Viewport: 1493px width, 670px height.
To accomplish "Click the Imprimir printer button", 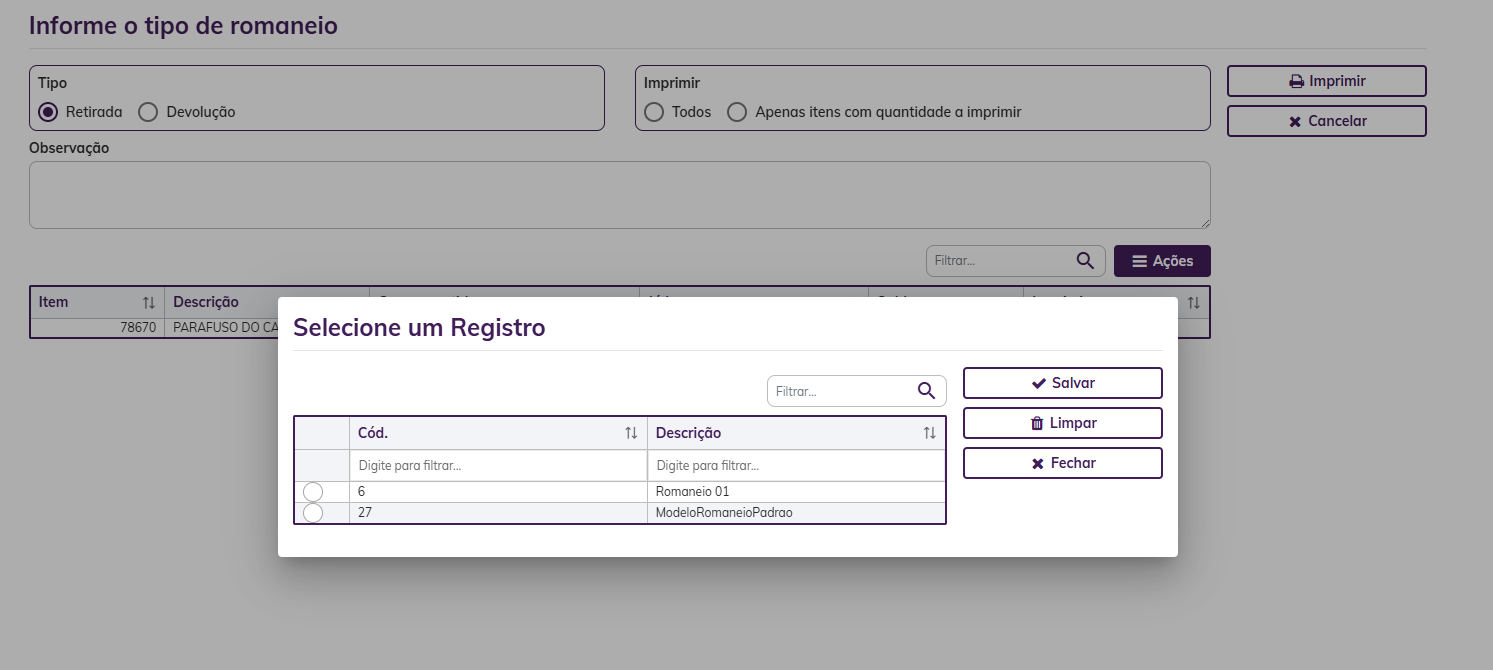I will (1326, 81).
